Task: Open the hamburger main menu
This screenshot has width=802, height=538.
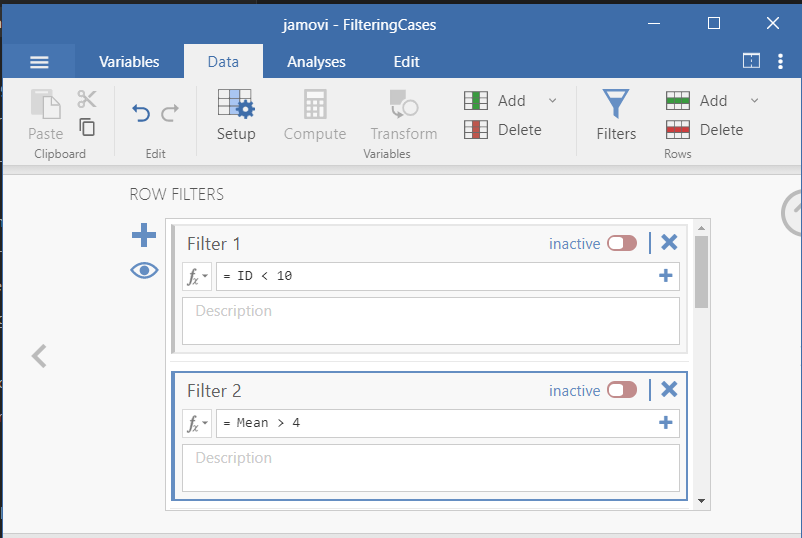Action: click(x=39, y=62)
